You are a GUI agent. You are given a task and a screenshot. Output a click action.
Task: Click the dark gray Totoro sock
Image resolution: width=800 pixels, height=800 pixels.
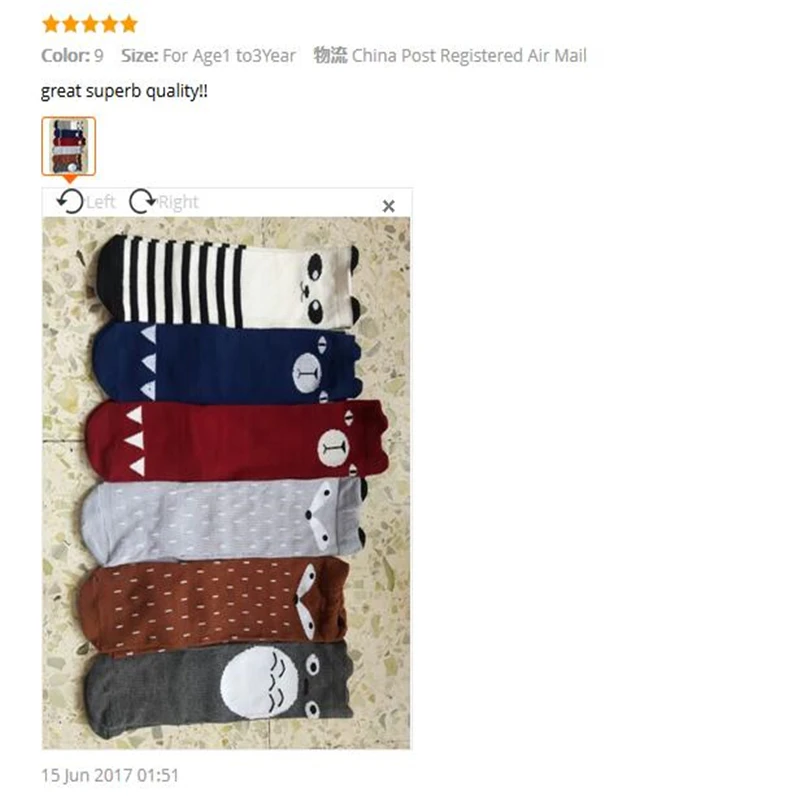pyautogui.click(x=219, y=690)
